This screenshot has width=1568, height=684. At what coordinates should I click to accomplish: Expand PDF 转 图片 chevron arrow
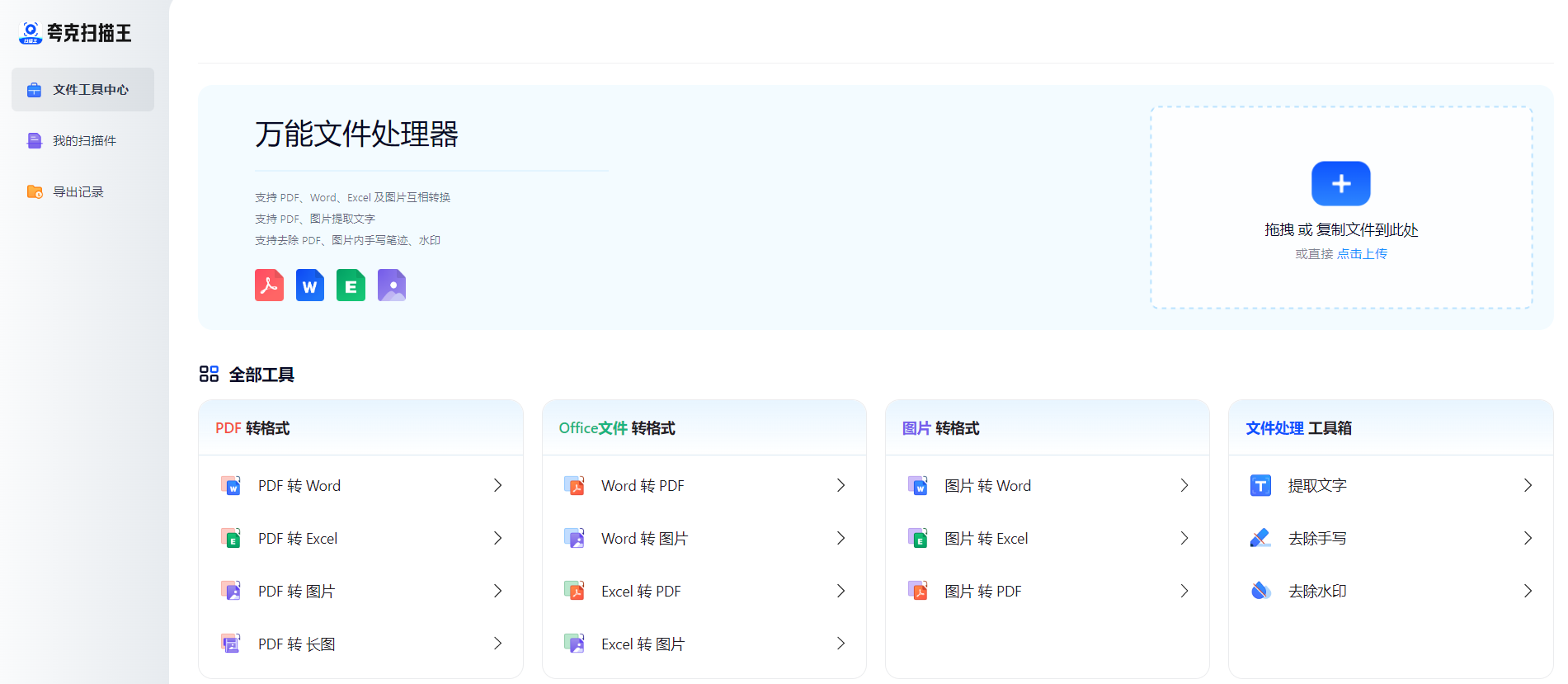(x=497, y=591)
